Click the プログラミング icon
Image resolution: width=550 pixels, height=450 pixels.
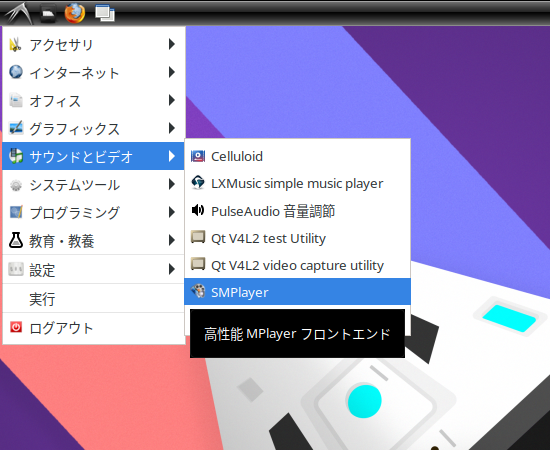pos(16,213)
